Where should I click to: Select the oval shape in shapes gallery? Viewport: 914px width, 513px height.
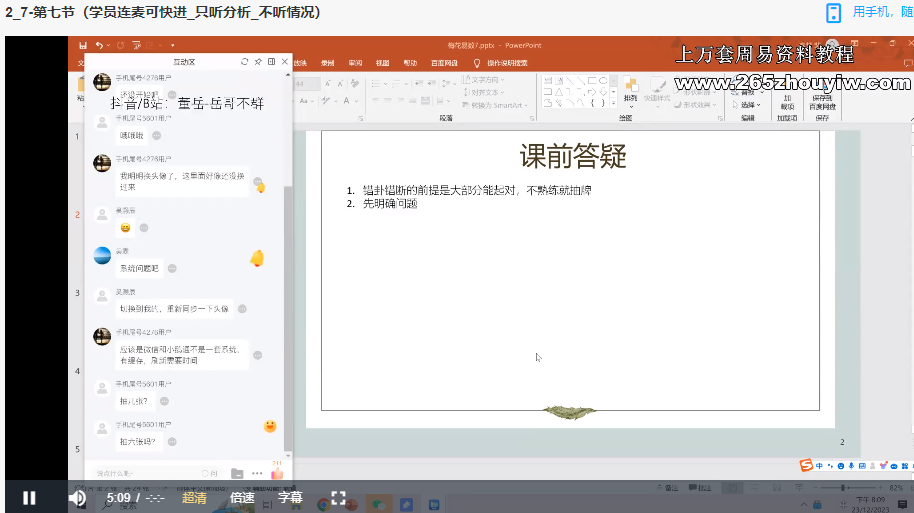click(x=603, y=80)
